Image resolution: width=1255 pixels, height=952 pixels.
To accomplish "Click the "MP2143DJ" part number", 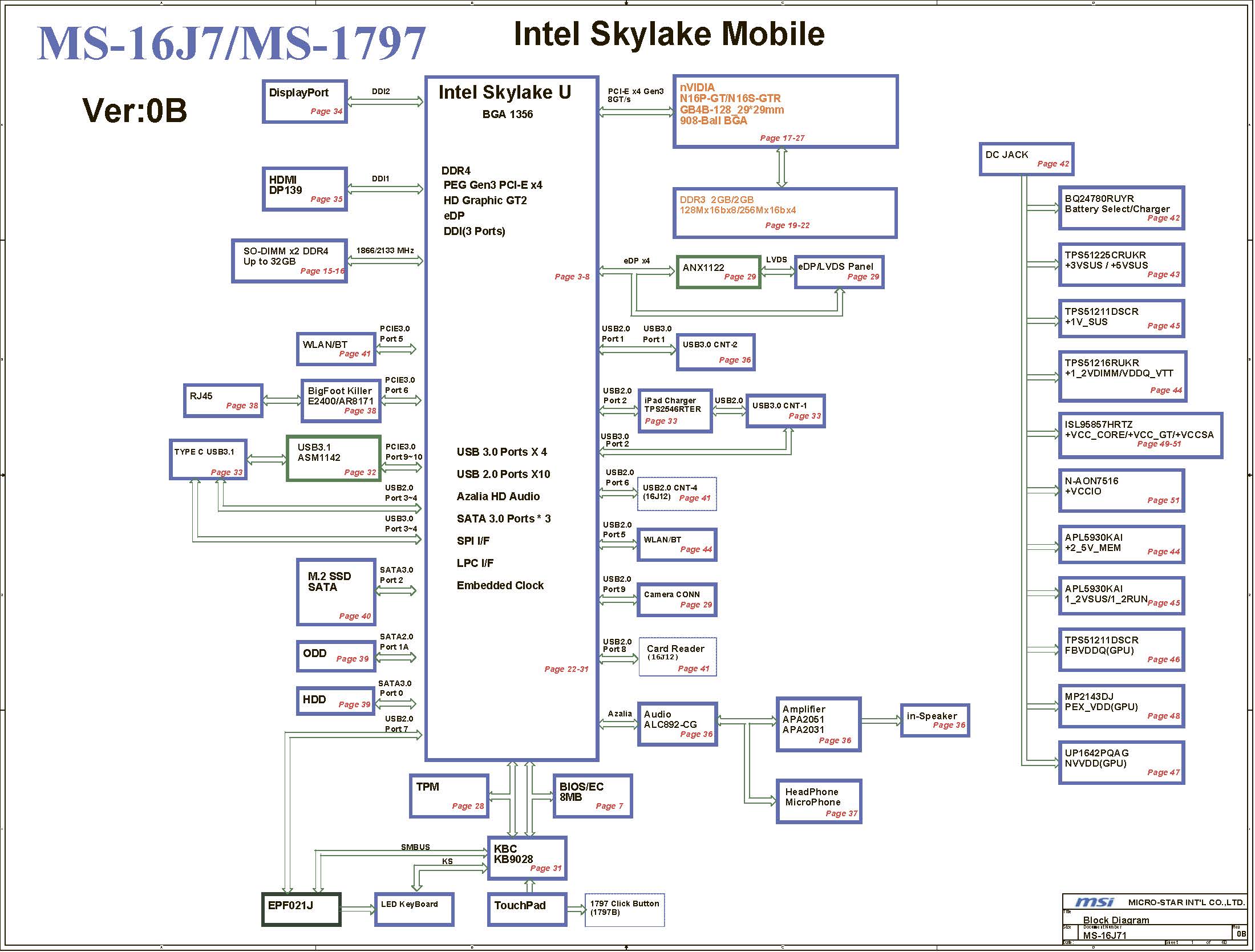I will coord(1089,696).
